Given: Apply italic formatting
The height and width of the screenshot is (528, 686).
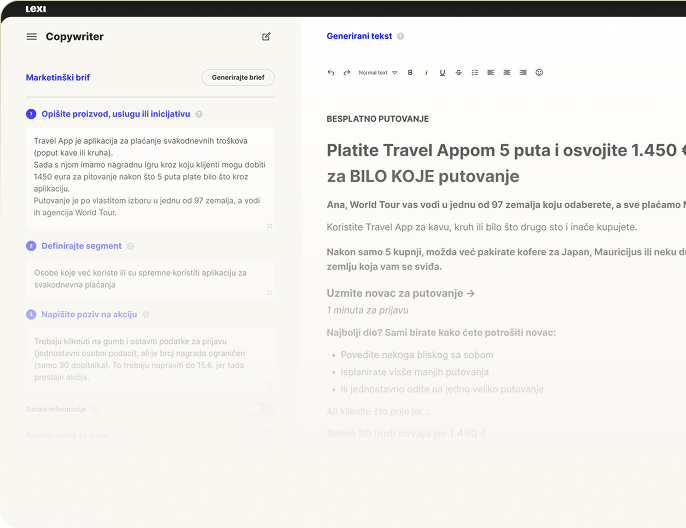Looking at the screenshot, I should pos(426,73).
